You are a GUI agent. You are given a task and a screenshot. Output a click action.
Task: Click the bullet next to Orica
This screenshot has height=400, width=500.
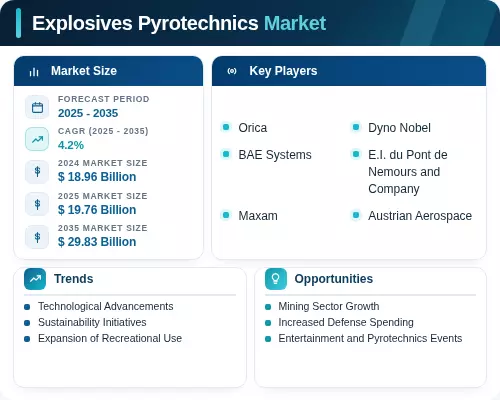click(x=226, y=127)
